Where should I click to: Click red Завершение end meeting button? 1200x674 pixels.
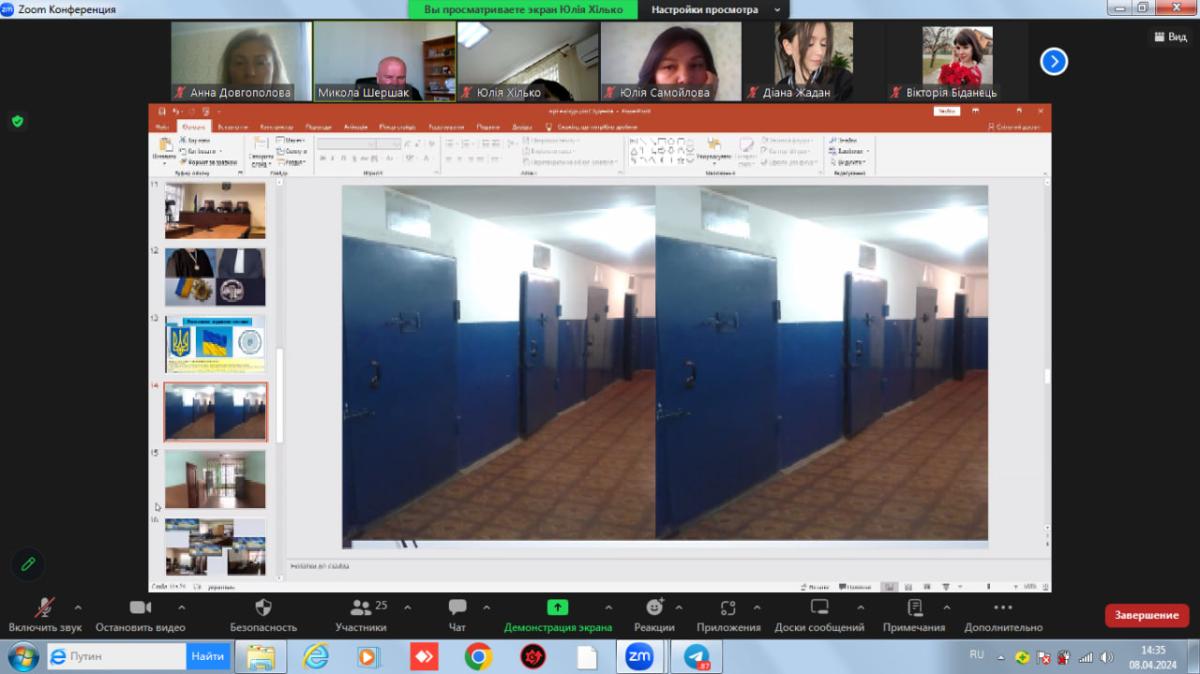(1146, 615)
